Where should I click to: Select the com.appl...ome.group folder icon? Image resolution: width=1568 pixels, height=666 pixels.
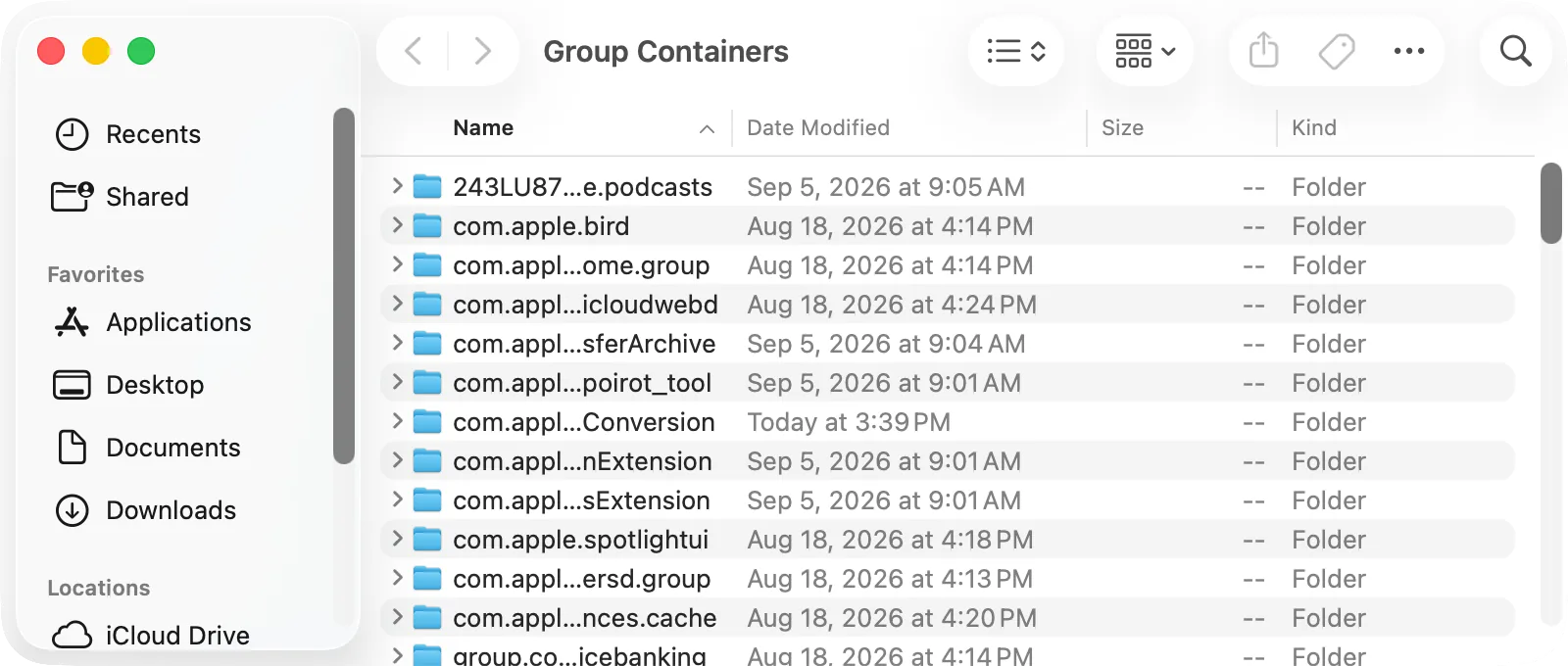427,264
